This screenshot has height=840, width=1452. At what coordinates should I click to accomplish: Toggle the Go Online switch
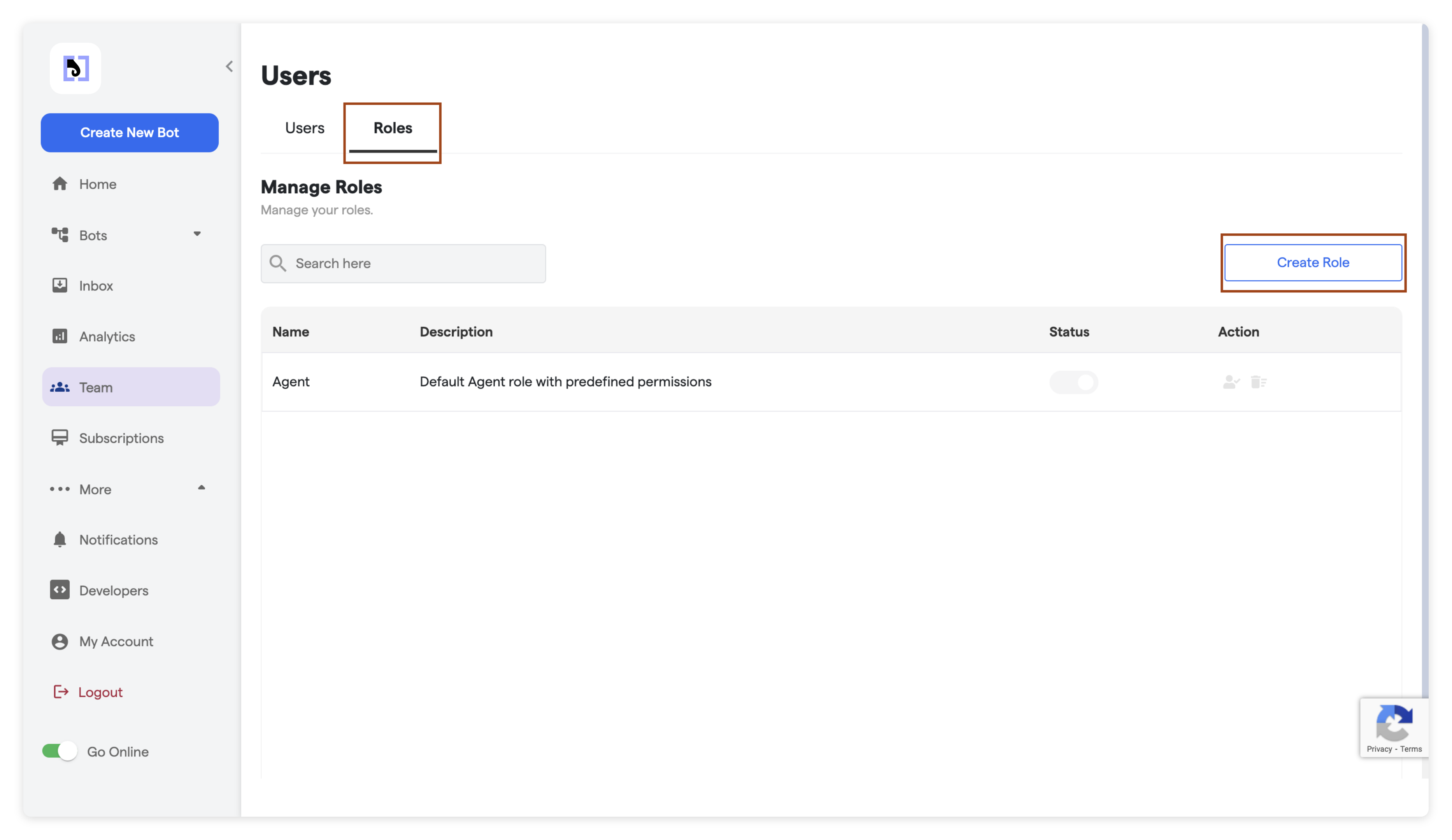click(x=60, y=751)
